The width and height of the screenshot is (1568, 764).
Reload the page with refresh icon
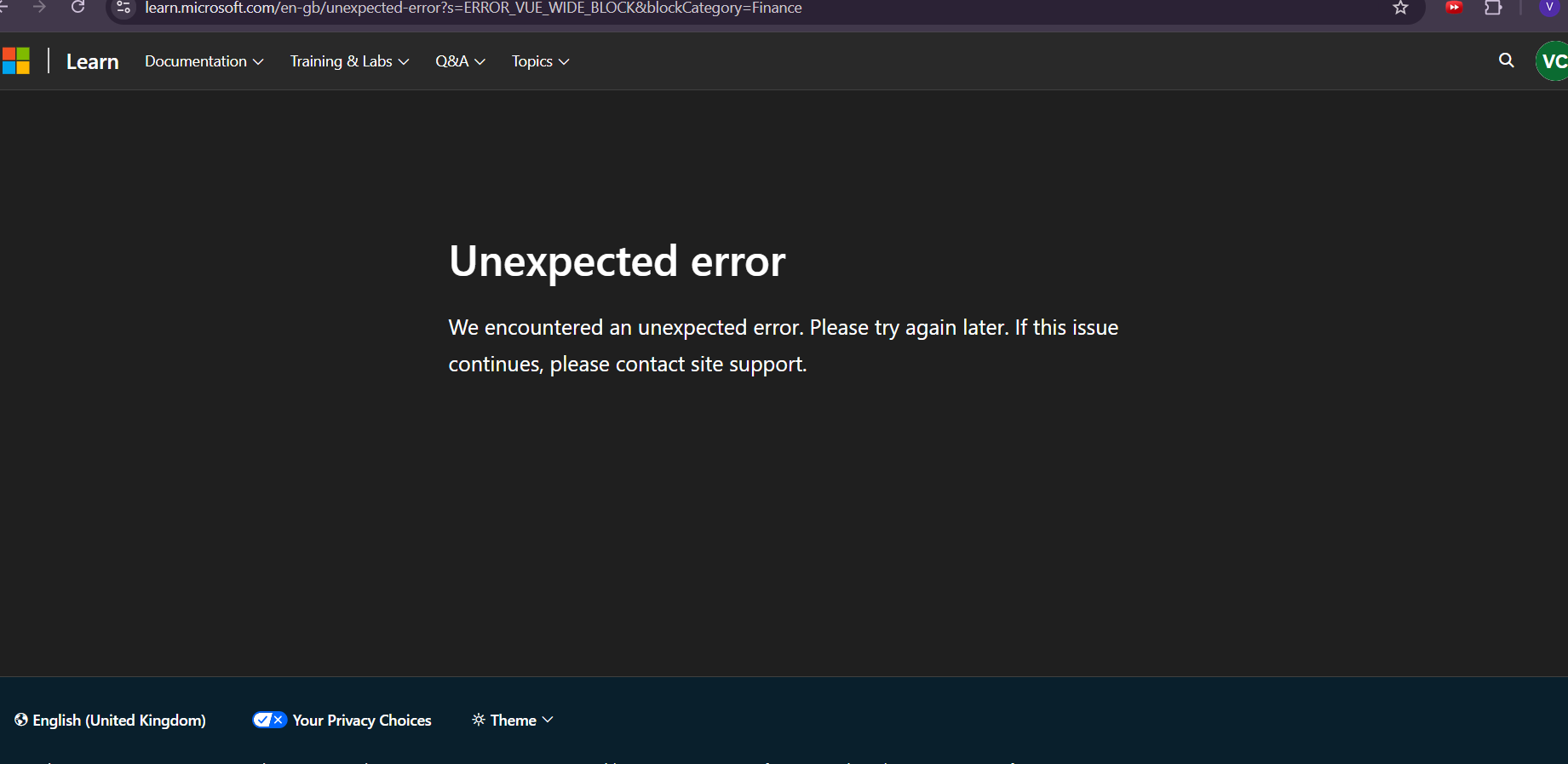coord(78,8)
